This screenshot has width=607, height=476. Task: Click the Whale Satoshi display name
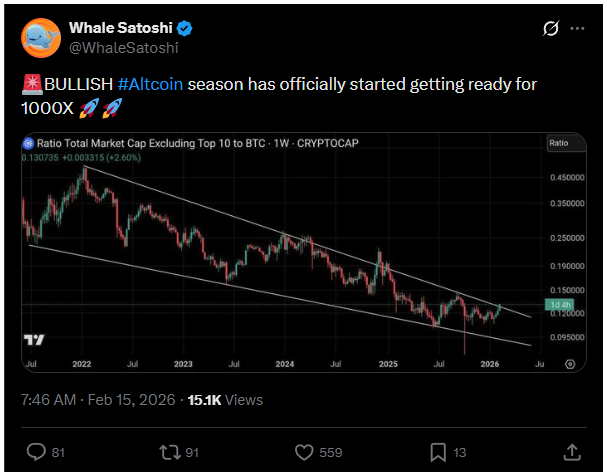(x=119, y=27)
